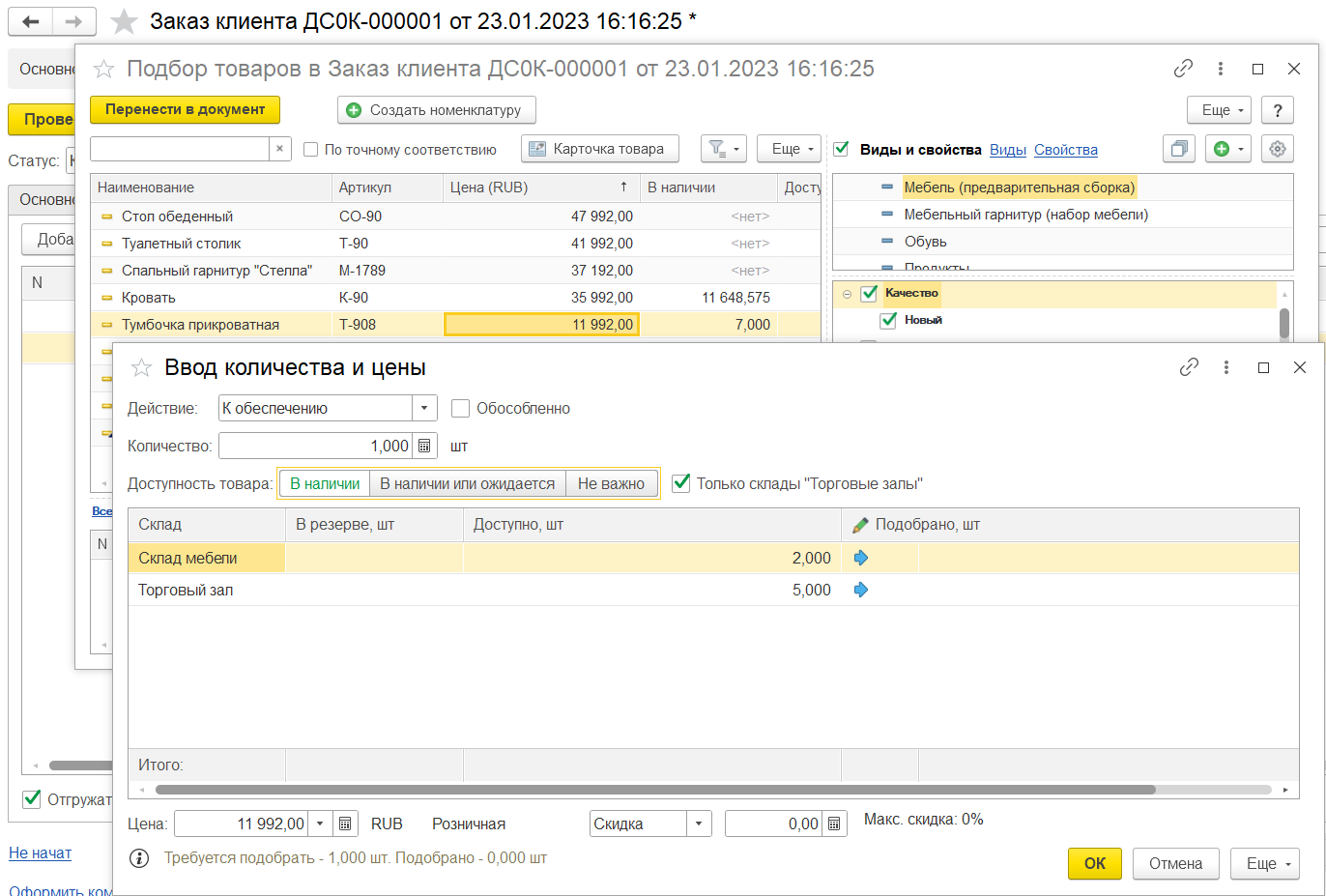Click calculator icon in Количество field
Screen dimensions: 1326x896
point(423,446)
